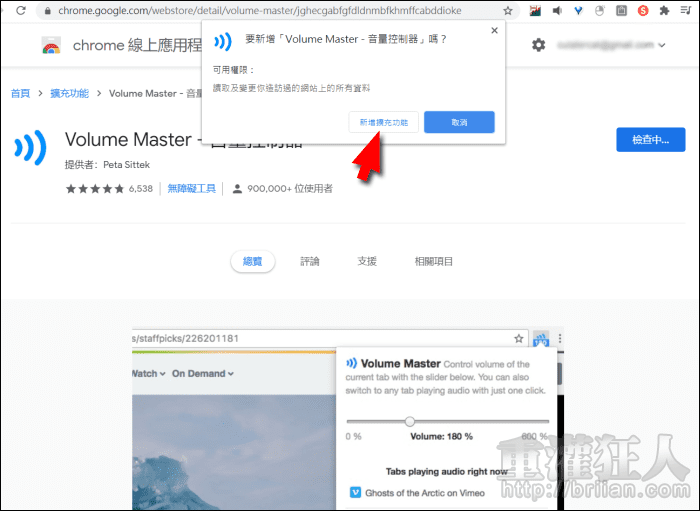Viewport: 700px width, 511px height.
Task: Bookmark this page with the star icon
Action: click(508, 11)
